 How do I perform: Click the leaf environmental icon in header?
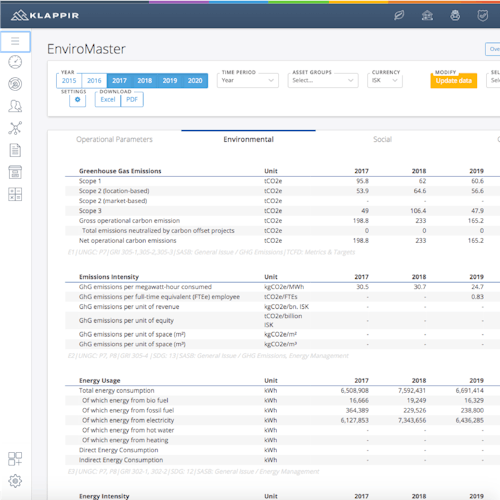point(399,15)
